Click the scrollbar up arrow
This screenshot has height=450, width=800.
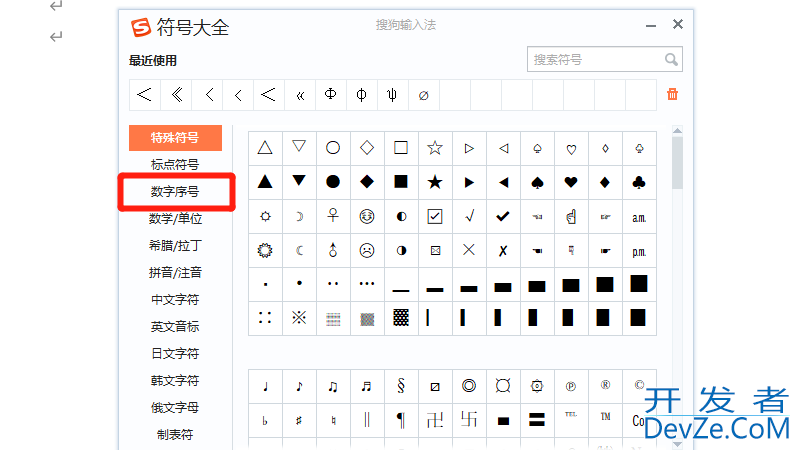[x=677, y=131]
